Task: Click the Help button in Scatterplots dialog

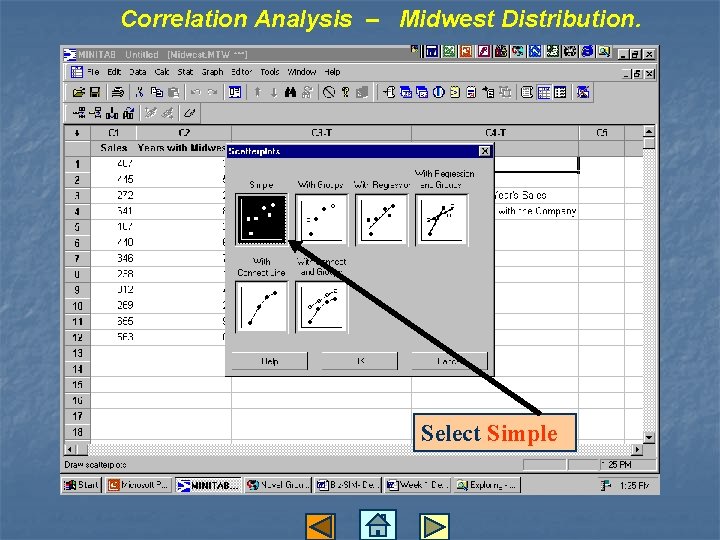Action: [x=270, y=361]
